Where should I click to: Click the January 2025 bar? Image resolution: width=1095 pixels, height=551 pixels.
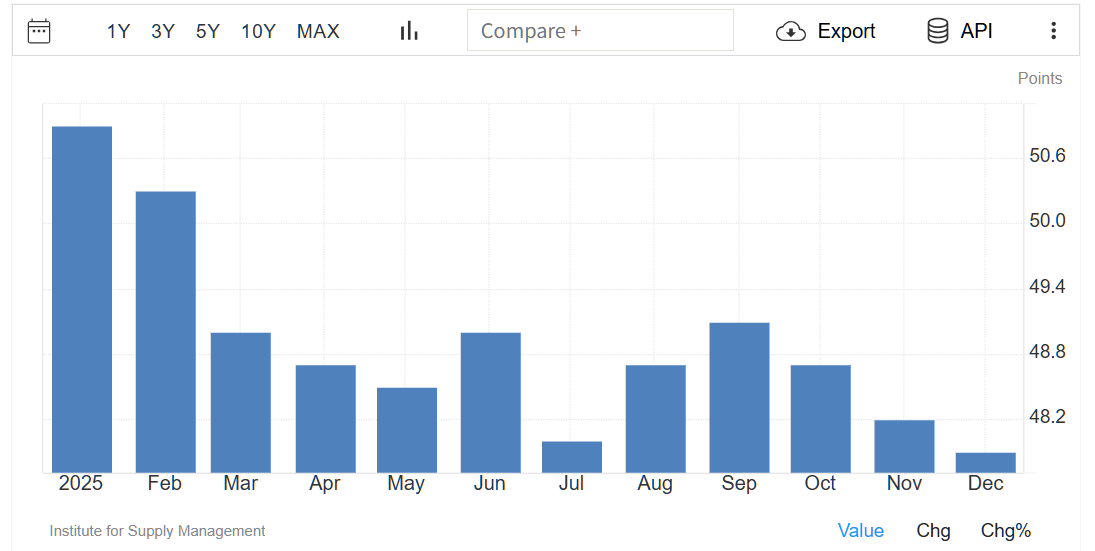tap(82, 300)
